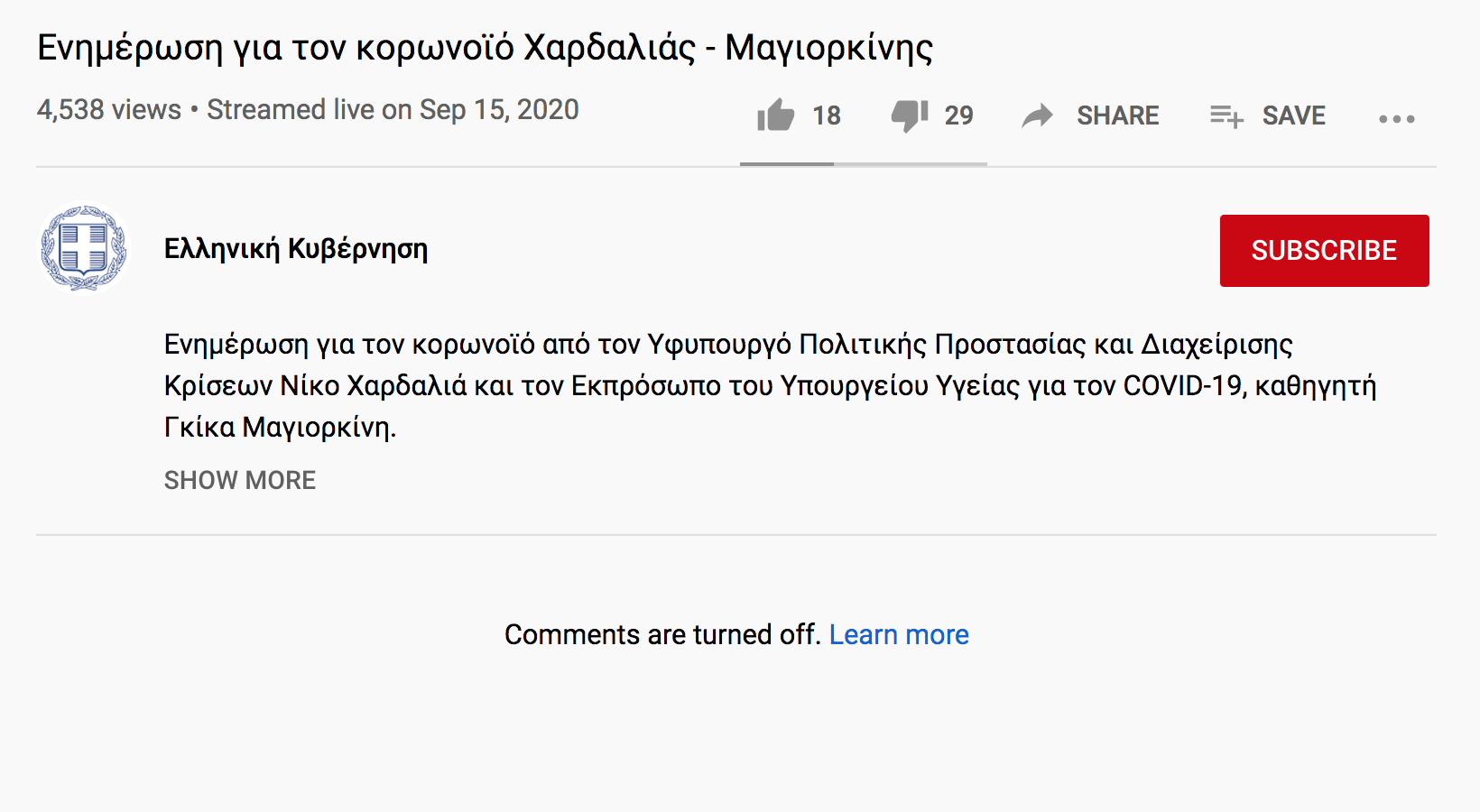Expand description with SHOW MORE
This screenshot has width=1480, height=812.
click(240, 480)
